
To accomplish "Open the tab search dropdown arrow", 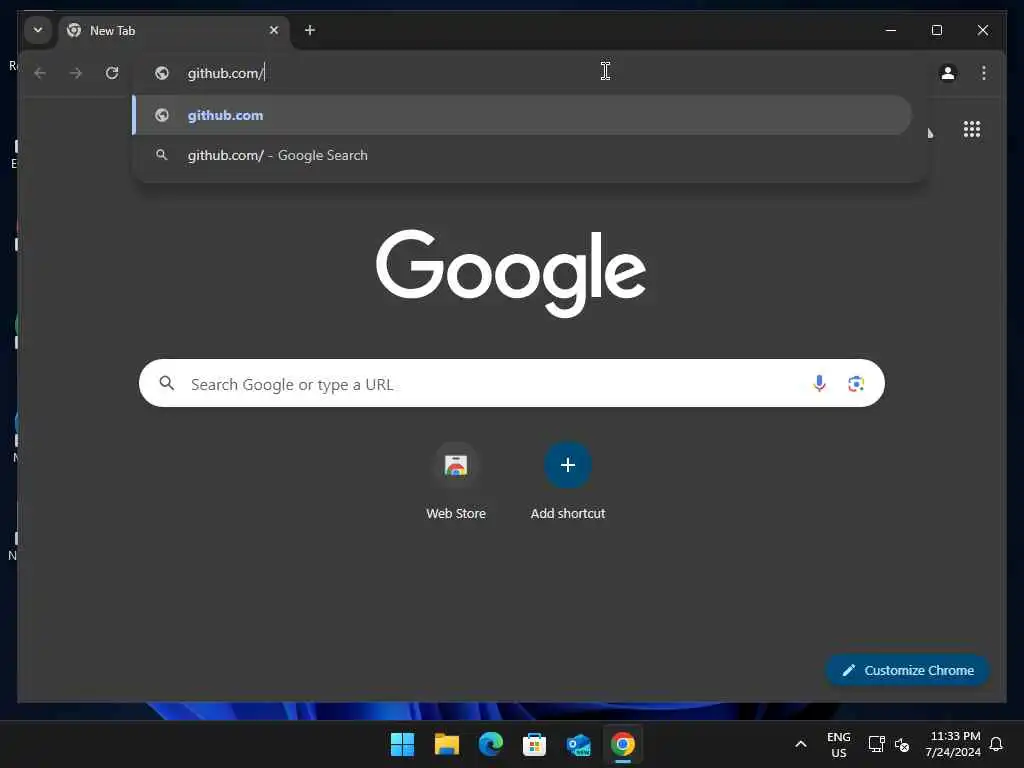I will pyautogui.click(x=38, y=30).
